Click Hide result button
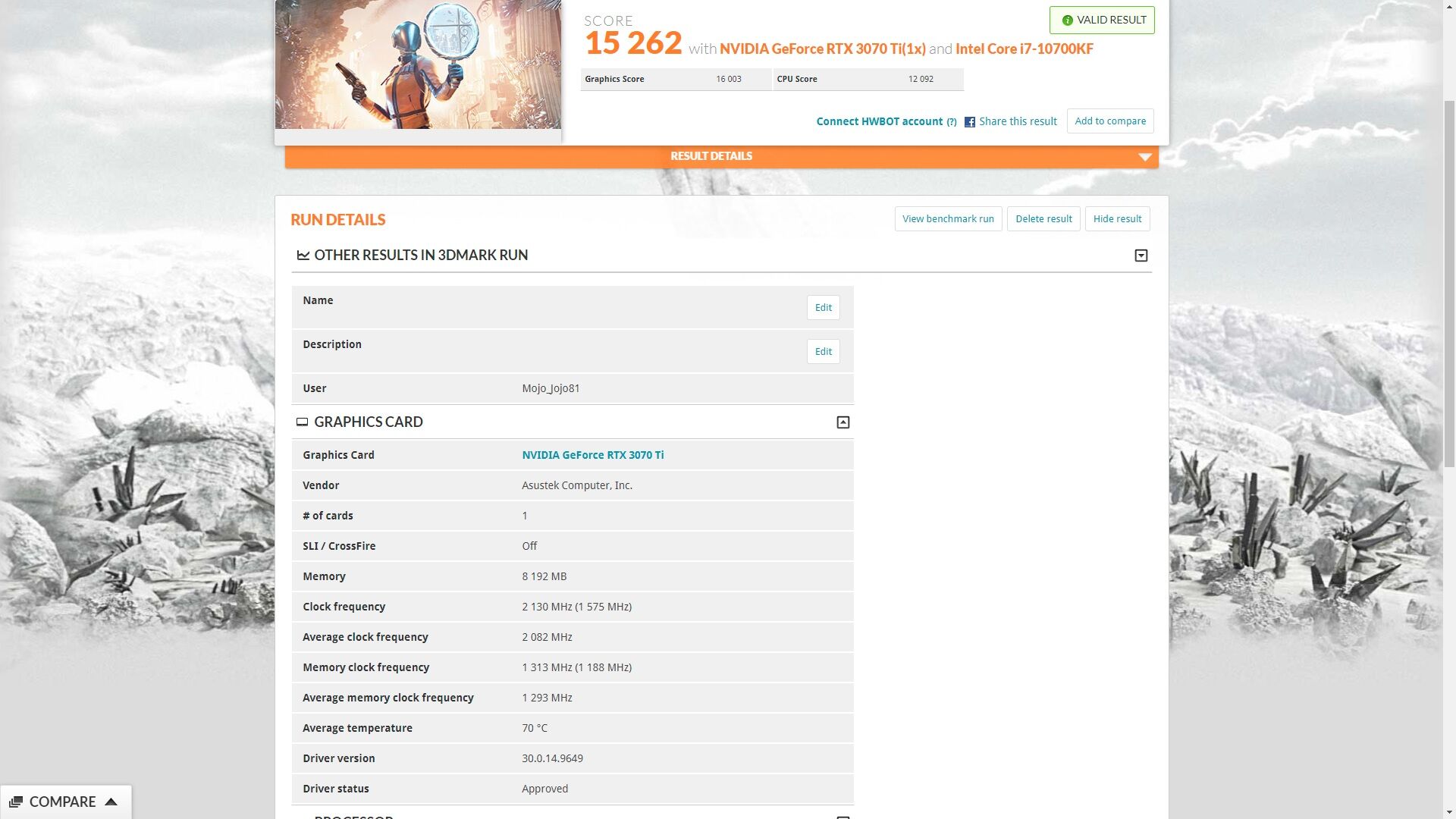 pyautogui.click(x=1117, y=219)
